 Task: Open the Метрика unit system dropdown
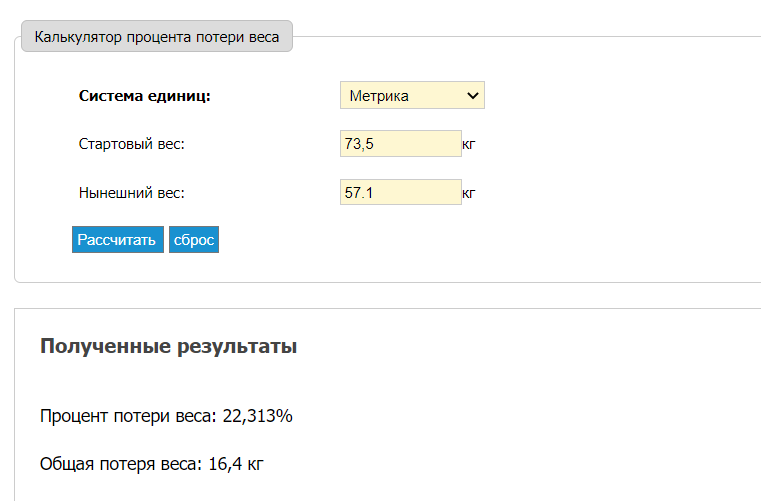tap(412, 95)
